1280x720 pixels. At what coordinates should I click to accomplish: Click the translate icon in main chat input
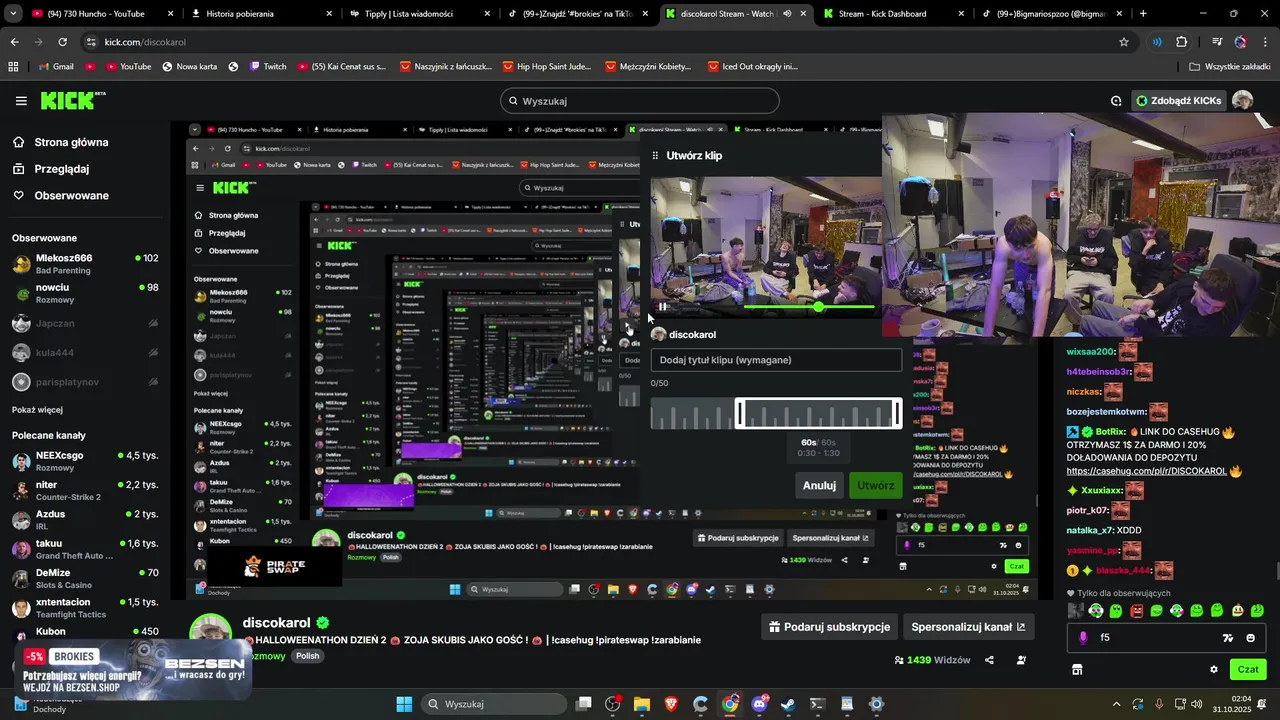pyautogui.click(x=1227, y=638)
